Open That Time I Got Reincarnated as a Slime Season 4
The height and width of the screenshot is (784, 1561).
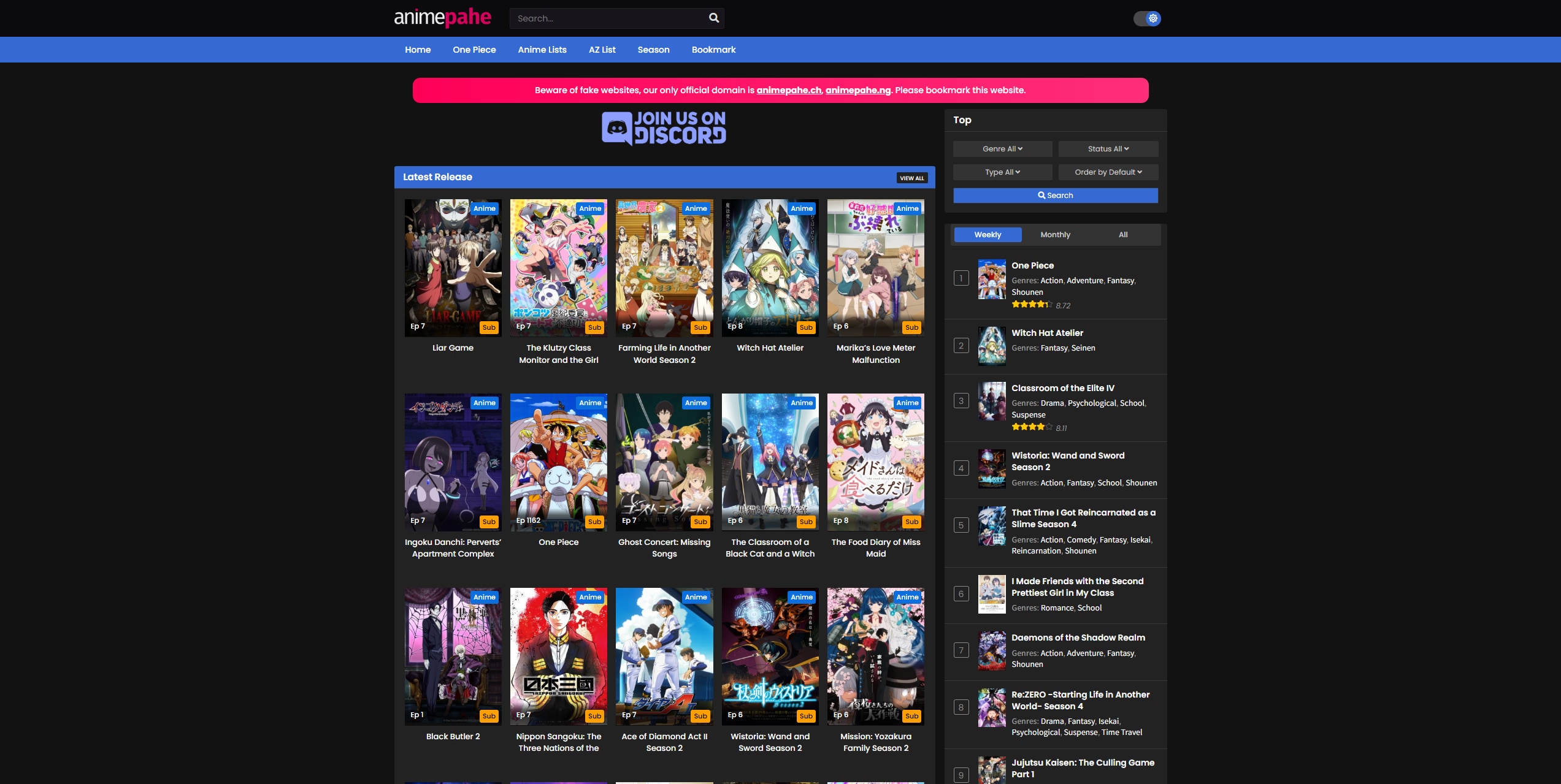(x=1083, y=518)
